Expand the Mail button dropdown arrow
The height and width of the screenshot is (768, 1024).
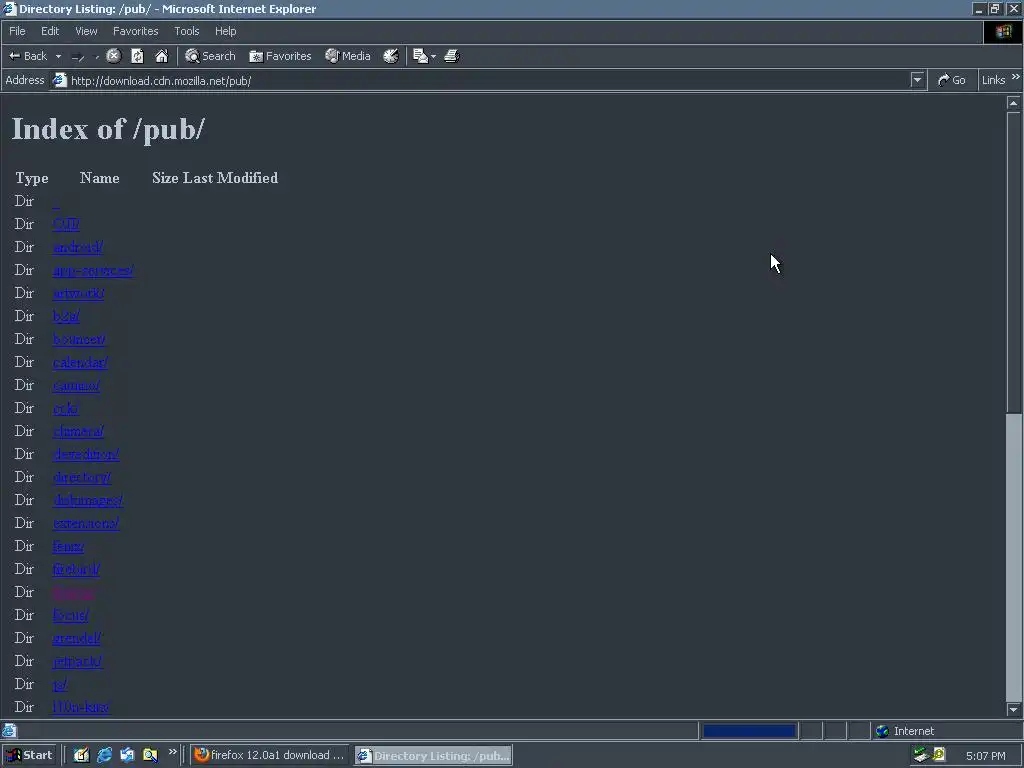pos(434,57)
